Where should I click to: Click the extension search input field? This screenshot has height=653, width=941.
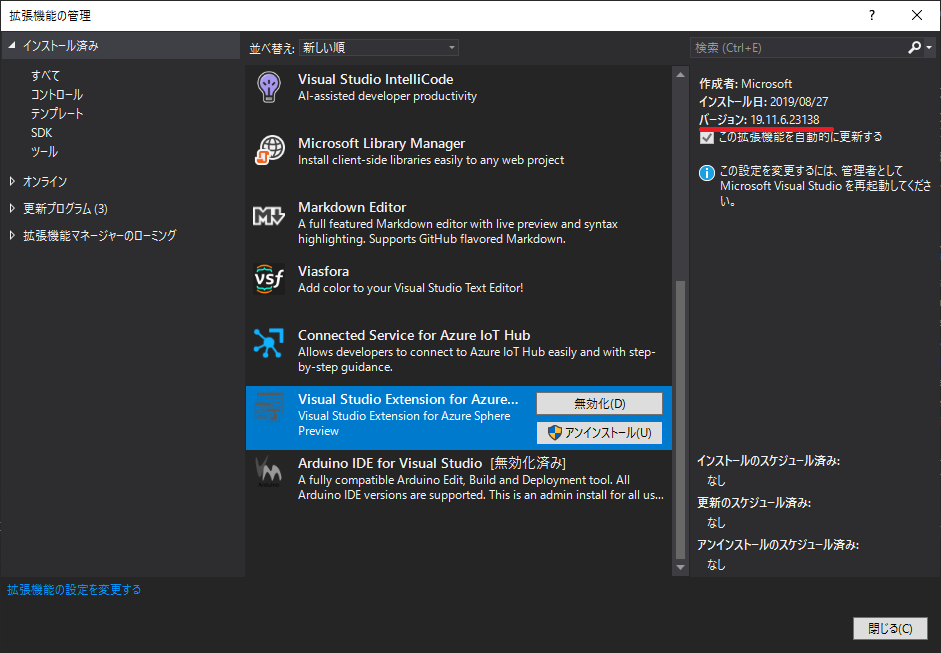tap(799, 47)
